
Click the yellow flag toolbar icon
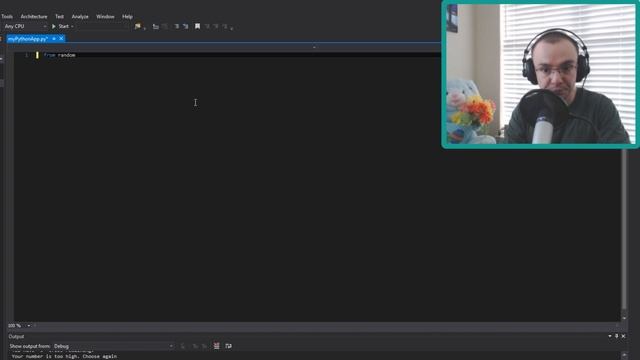point(138,26)
